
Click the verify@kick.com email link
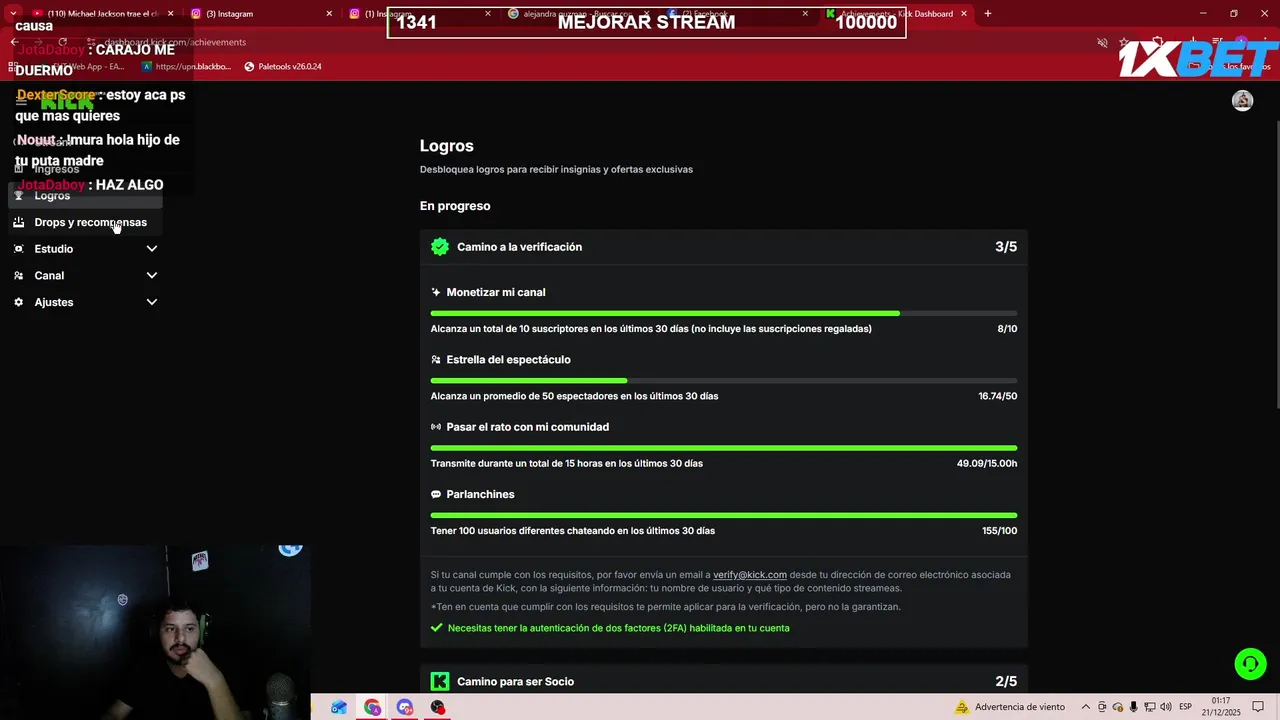[x=750, y=575]
